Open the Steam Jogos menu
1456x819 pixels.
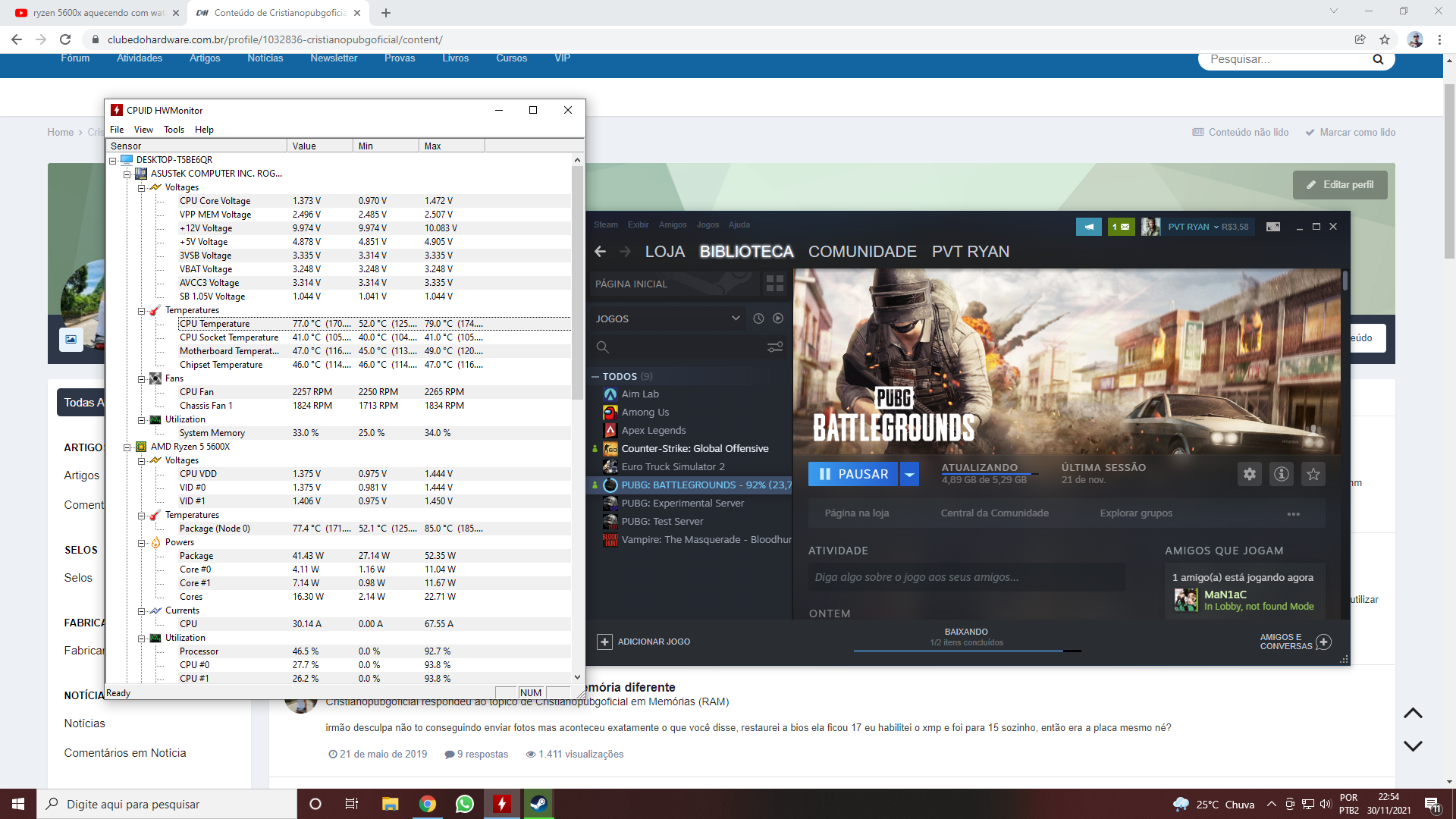point(708,224)
